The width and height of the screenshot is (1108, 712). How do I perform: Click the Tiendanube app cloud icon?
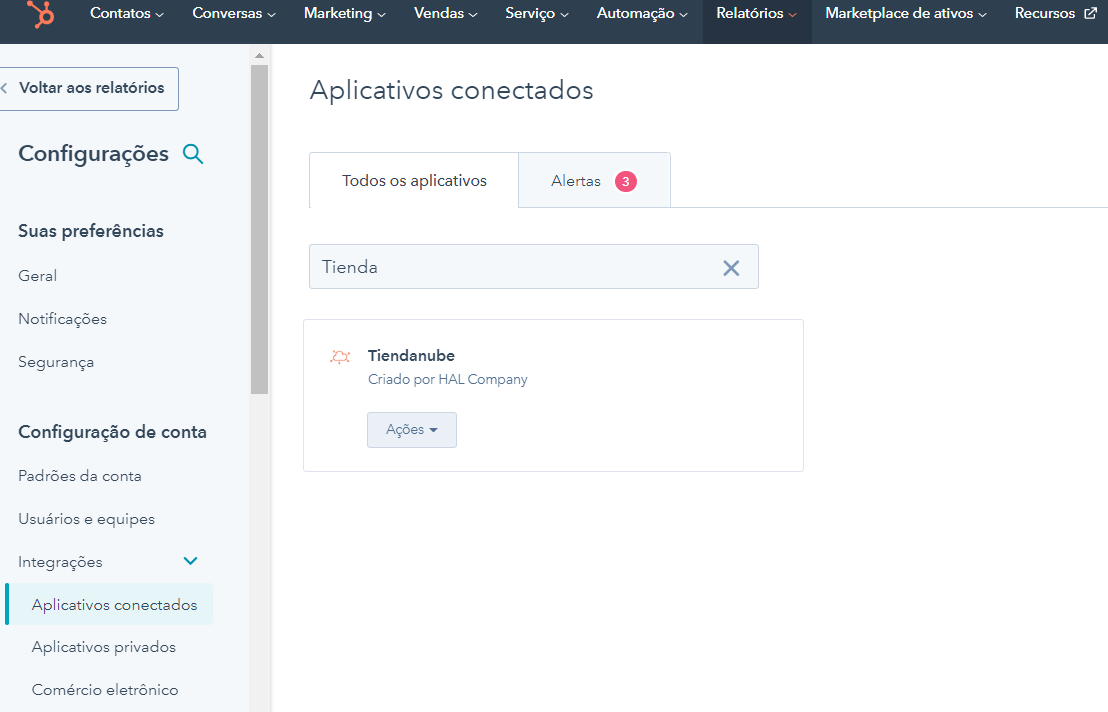(x=340, y=357)
